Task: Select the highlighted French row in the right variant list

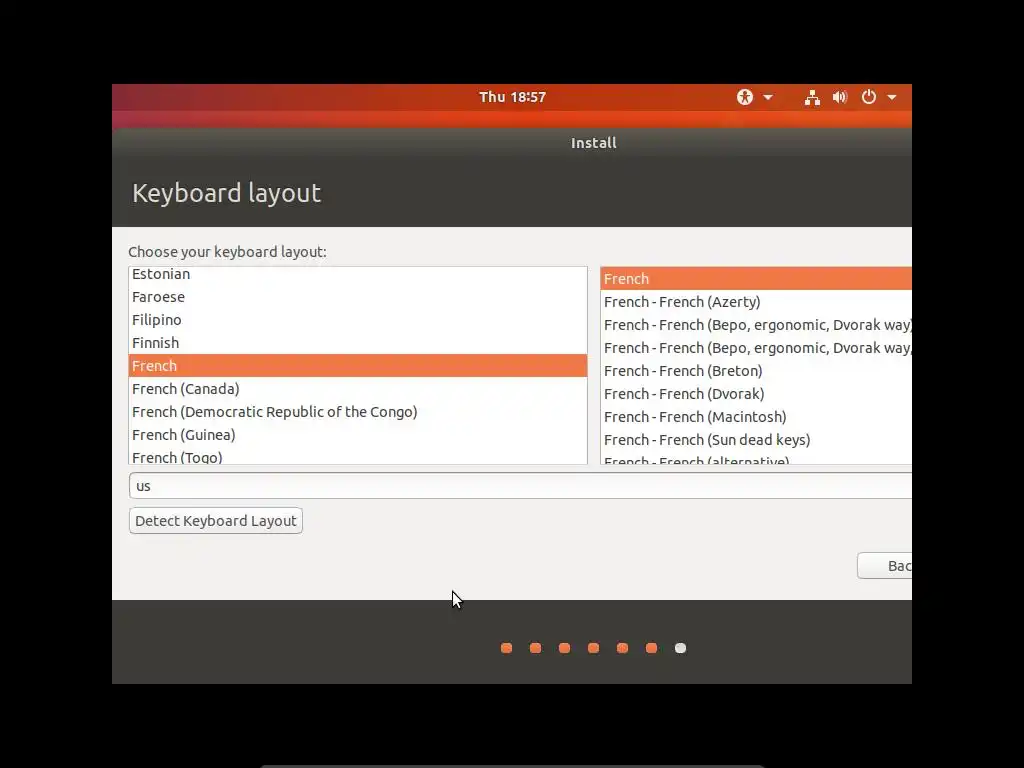Action: (756, 279)
